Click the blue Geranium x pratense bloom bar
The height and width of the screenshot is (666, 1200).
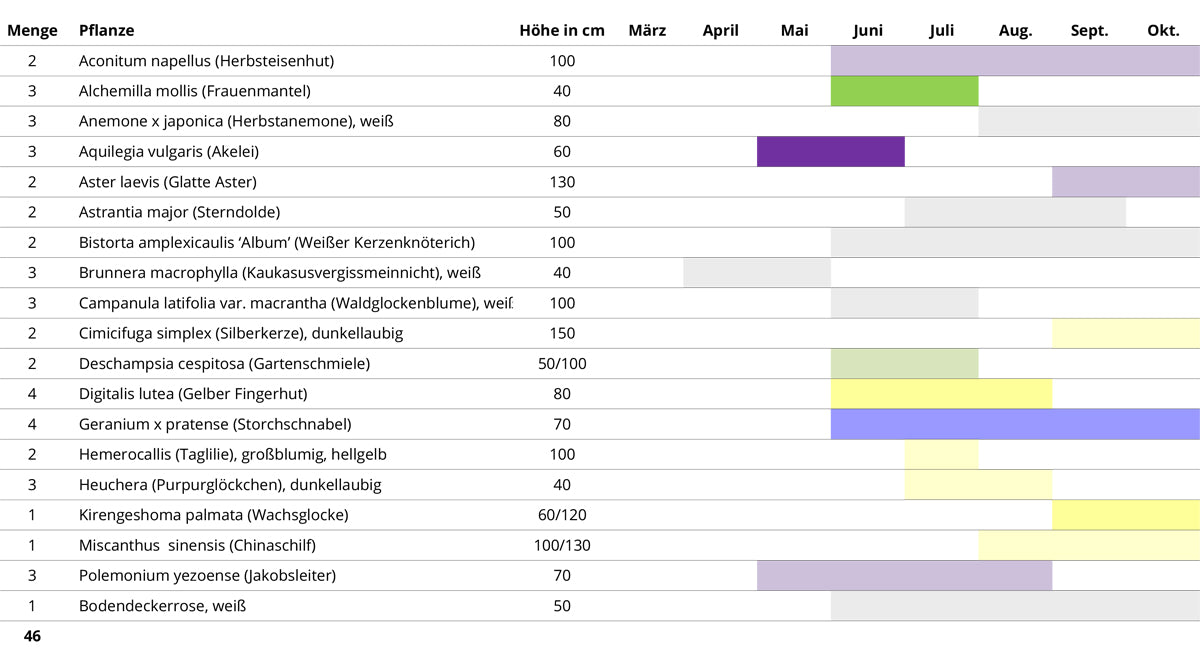[1015, 424]
